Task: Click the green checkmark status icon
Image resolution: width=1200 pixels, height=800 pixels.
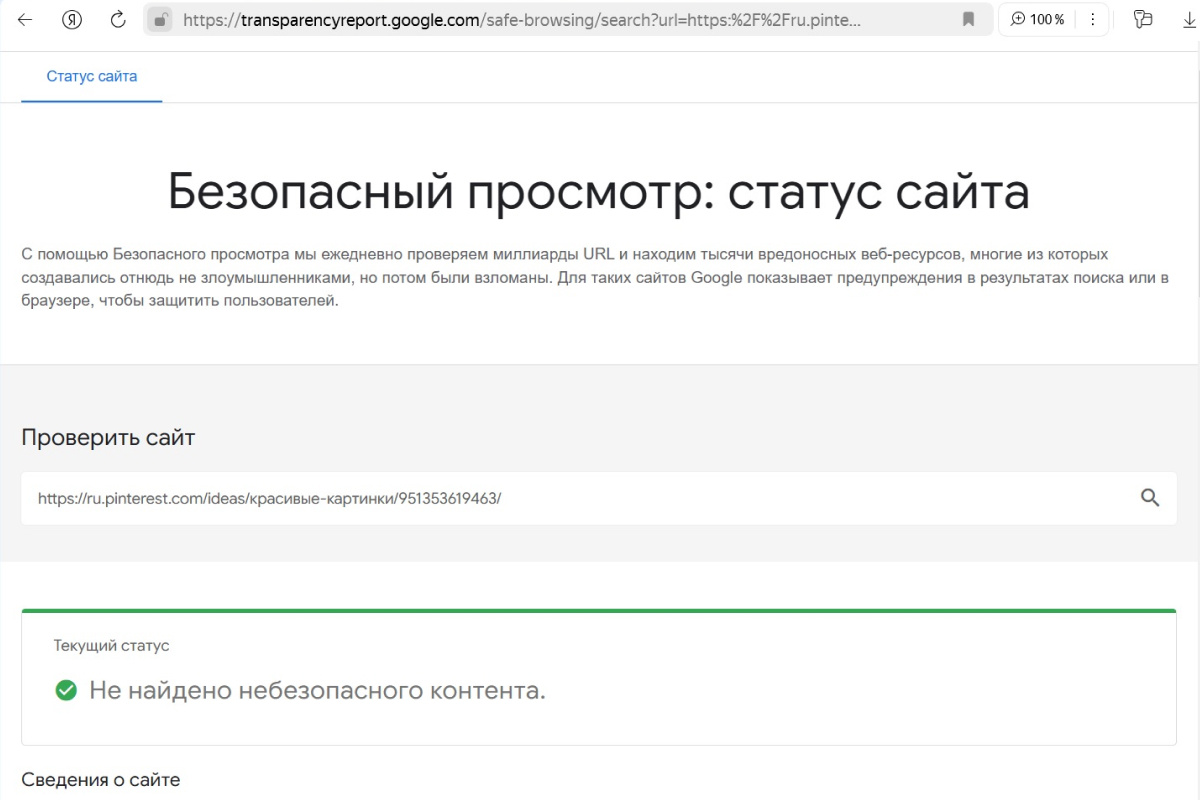Action: 66,690
